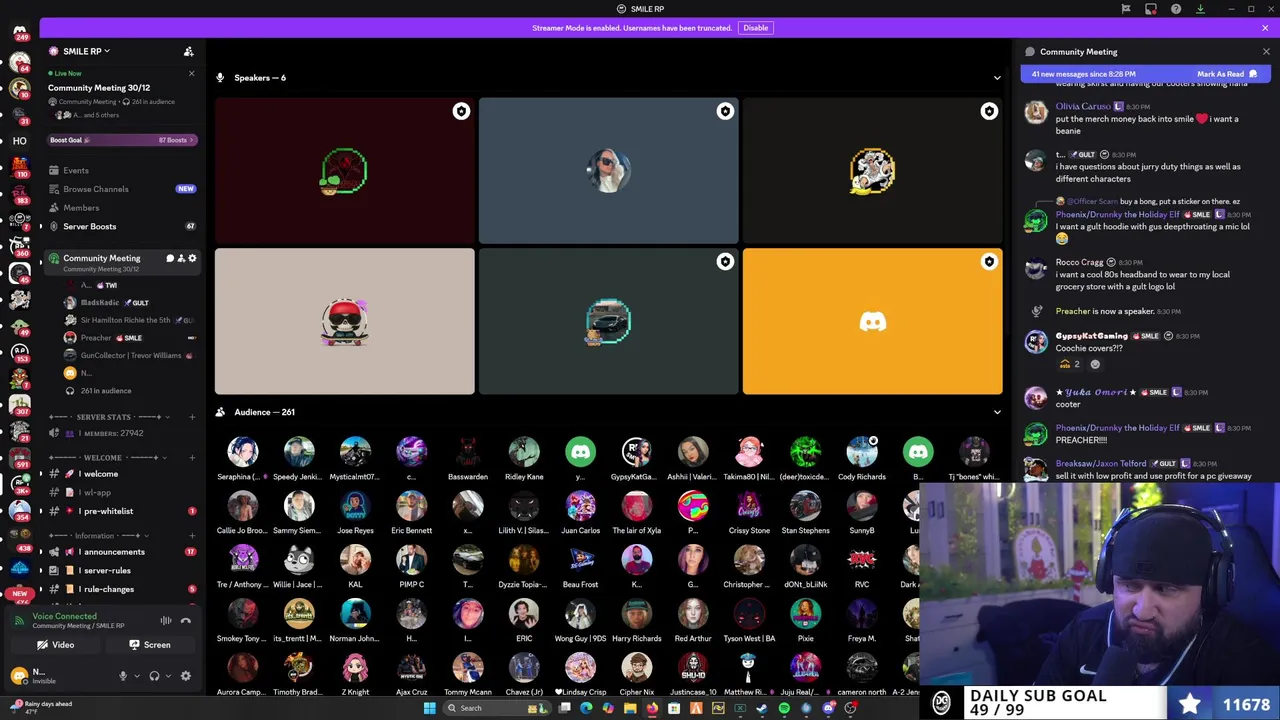
Task: Click the reaction on GypsyKatGaming's message
Action: (1070, 364)
